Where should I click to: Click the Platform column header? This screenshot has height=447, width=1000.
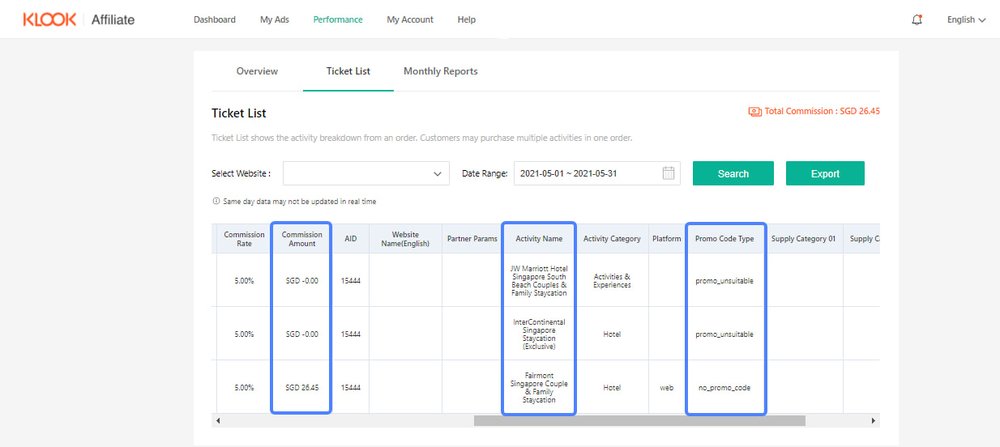tap(666, 239)
